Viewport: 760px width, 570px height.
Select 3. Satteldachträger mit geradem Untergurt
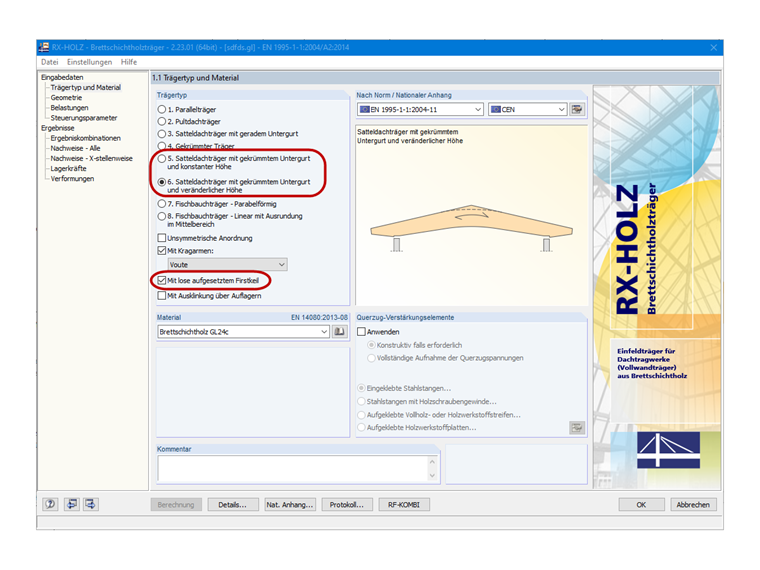[162, 134]
